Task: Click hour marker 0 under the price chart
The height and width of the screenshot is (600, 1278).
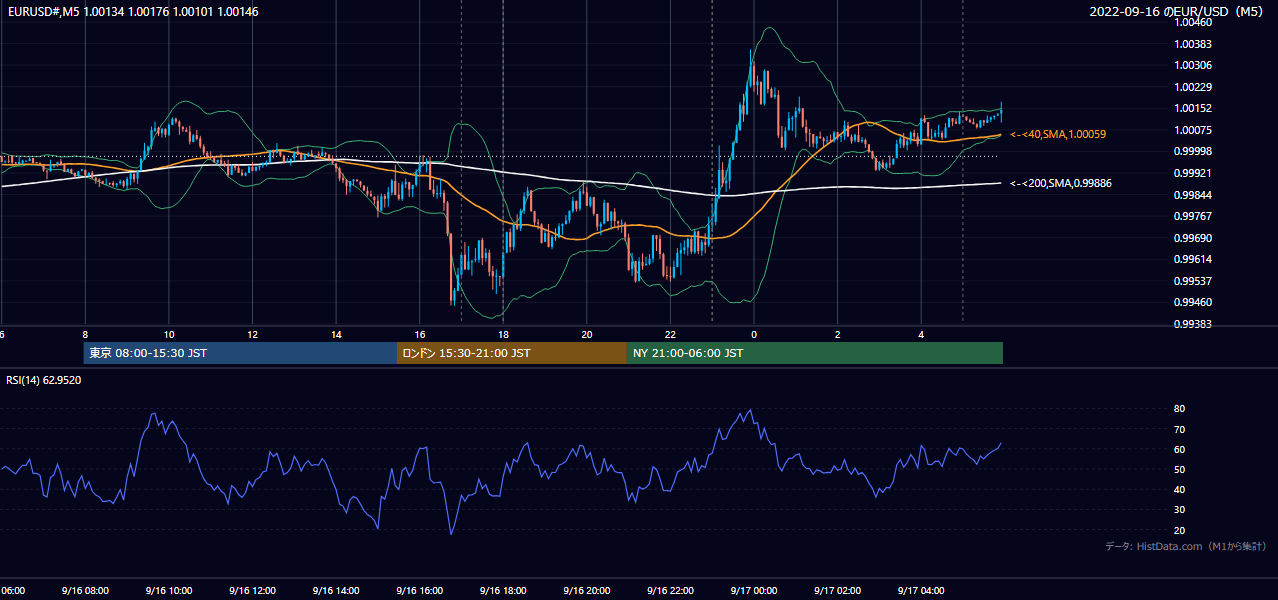Action: coord(754,335)
